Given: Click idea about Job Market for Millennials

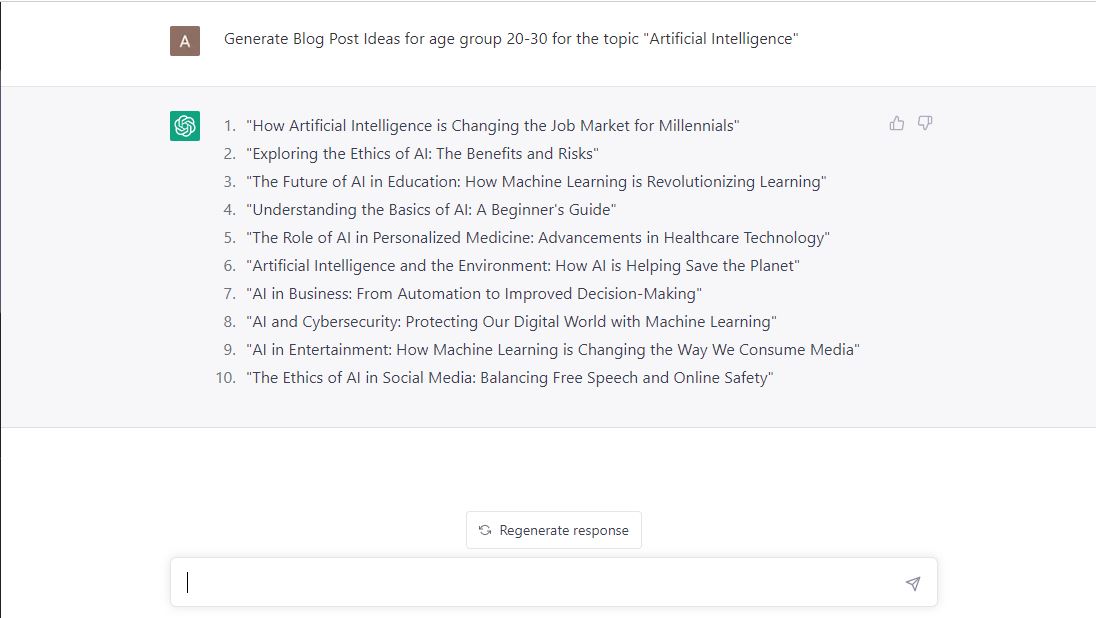Looking at the screenshot, I should (x=492, y=126).
